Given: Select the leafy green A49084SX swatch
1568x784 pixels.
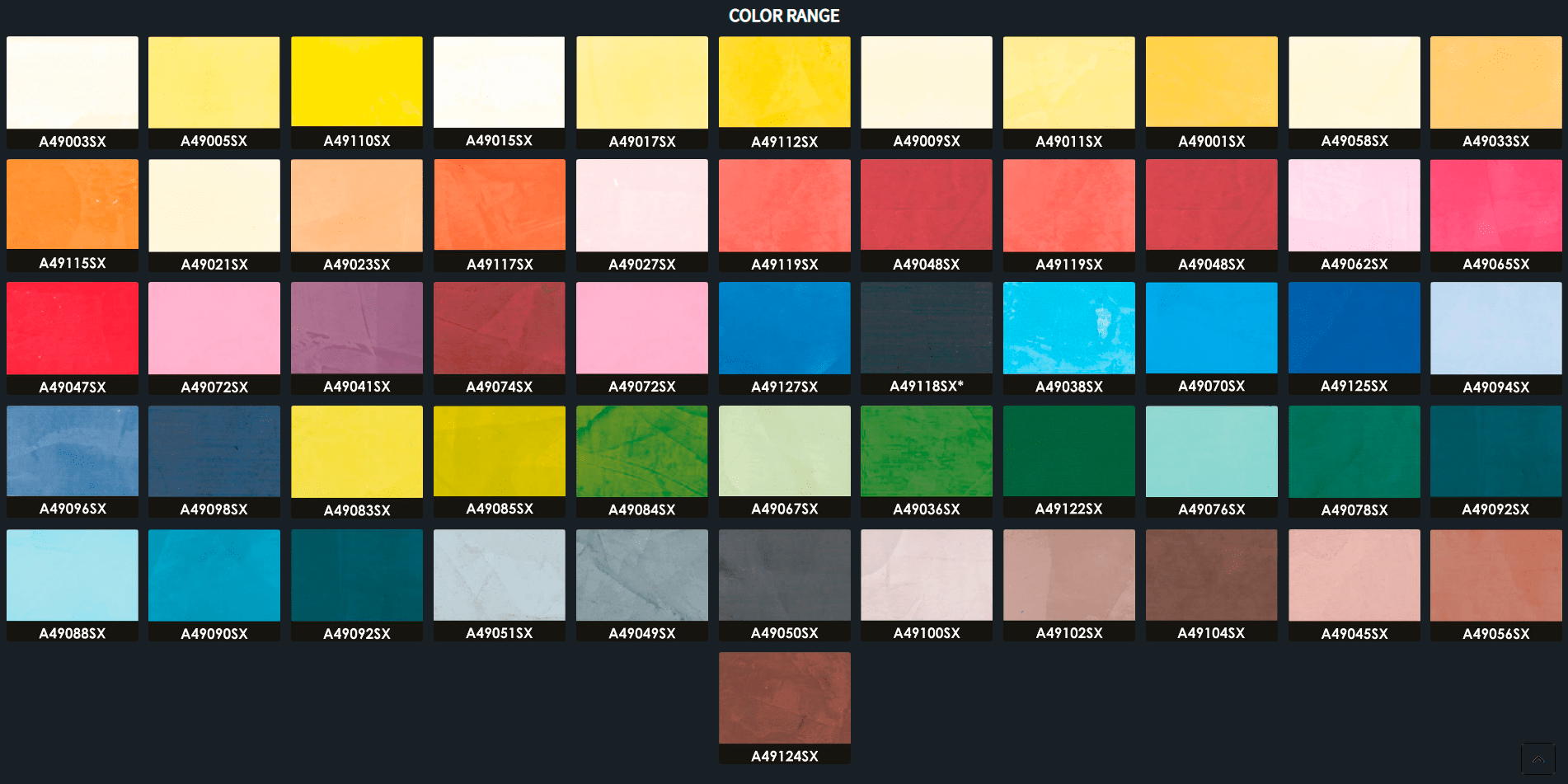Looking at the screenshot, I should point(641,451).
